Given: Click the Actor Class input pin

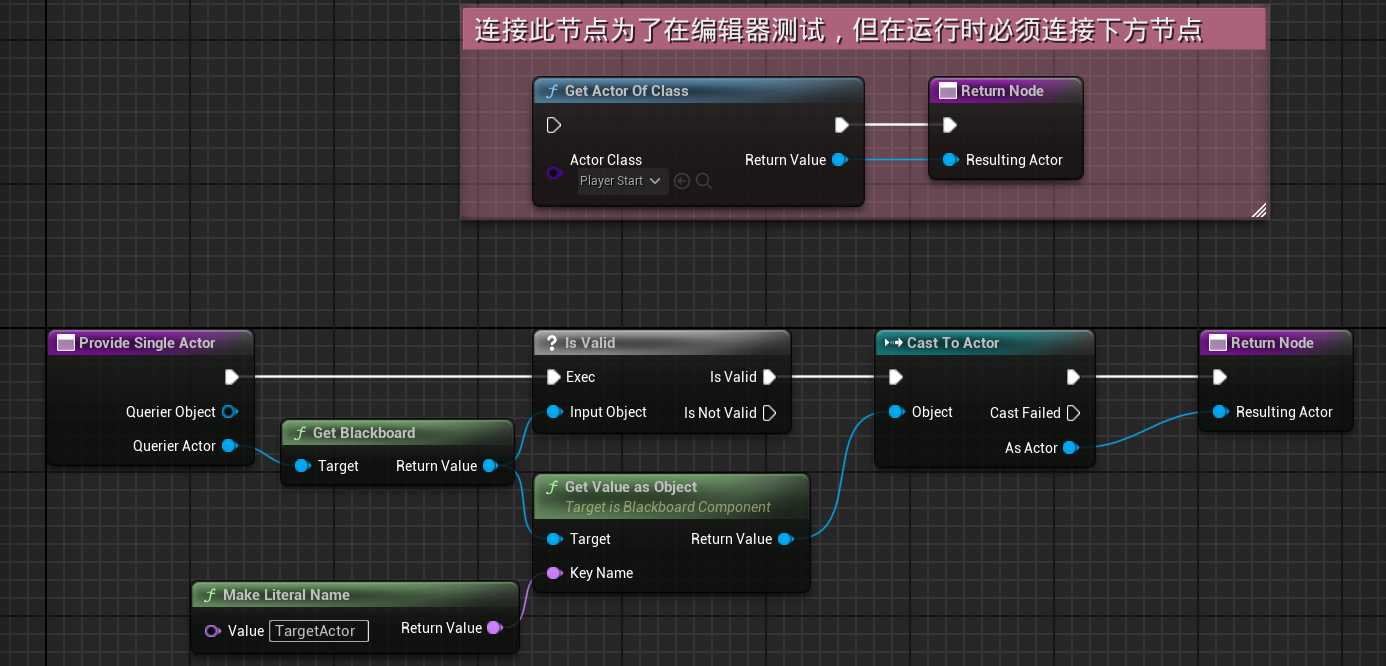Looking at the screenshot, I should coord(554,173).
